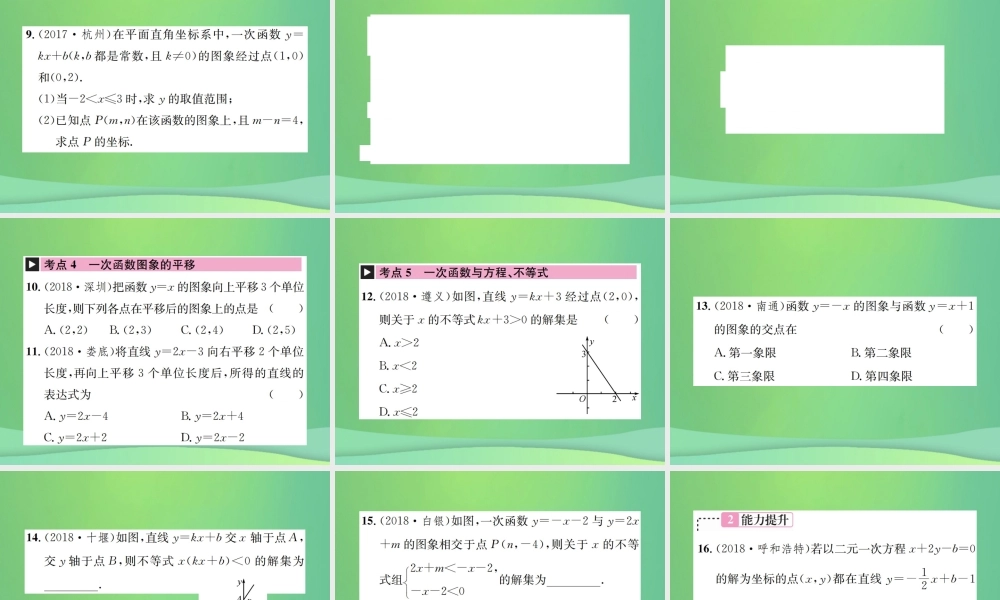The width and height of the screenshot is (1000, 600).
Task: Open the slide with questions 10 and 11
Action: (165, 340)
